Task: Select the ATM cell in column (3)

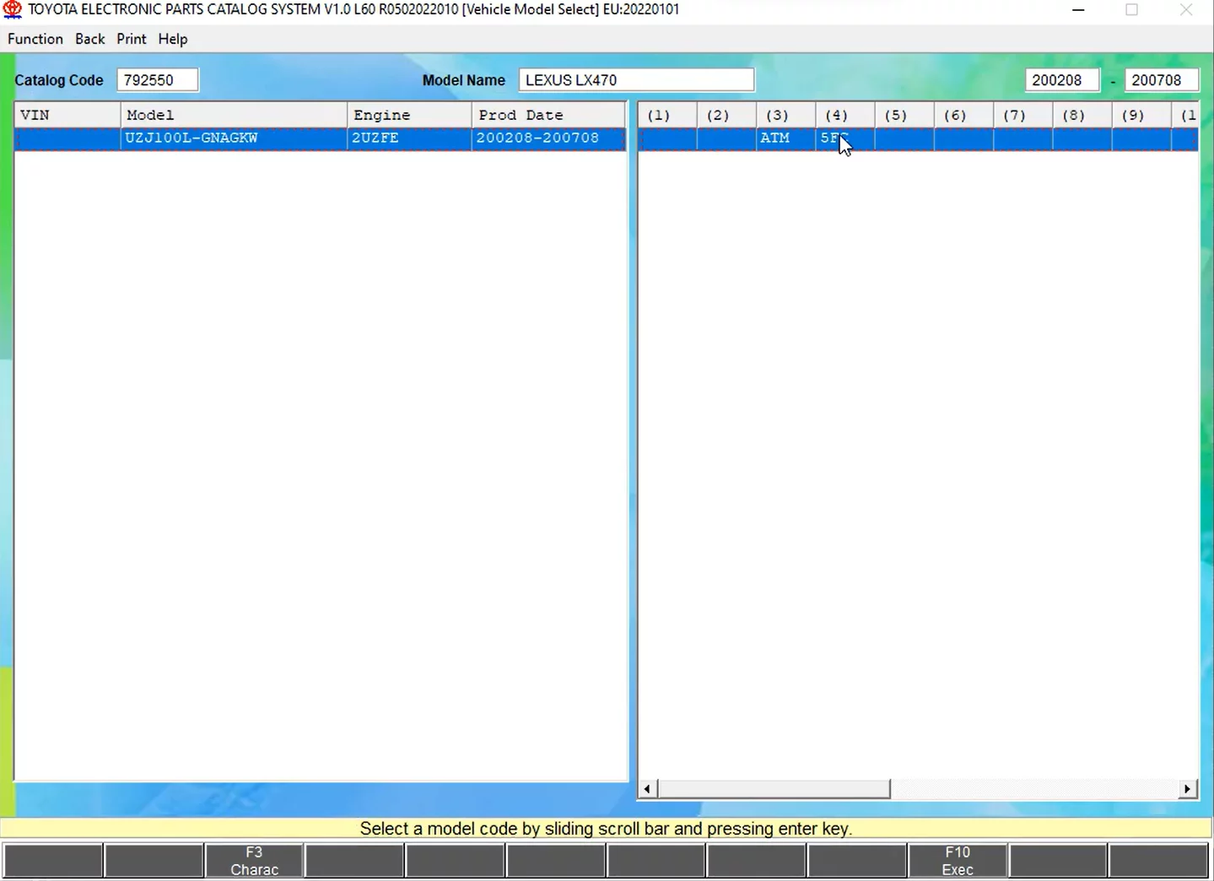Action: (775, 138)
